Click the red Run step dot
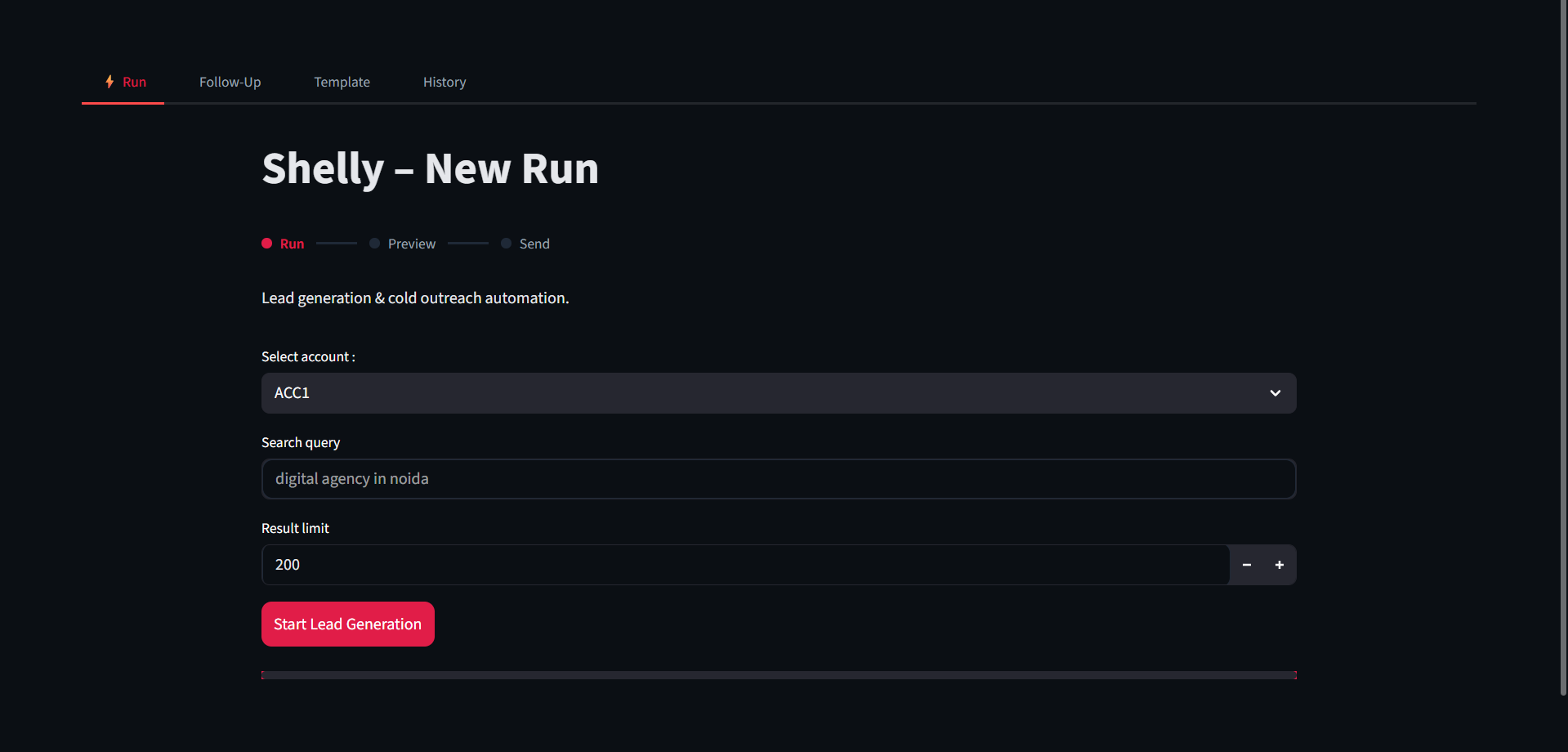The height and width of the screenshot is (752, 1568). pyautogui.click(x=266, y=244)
